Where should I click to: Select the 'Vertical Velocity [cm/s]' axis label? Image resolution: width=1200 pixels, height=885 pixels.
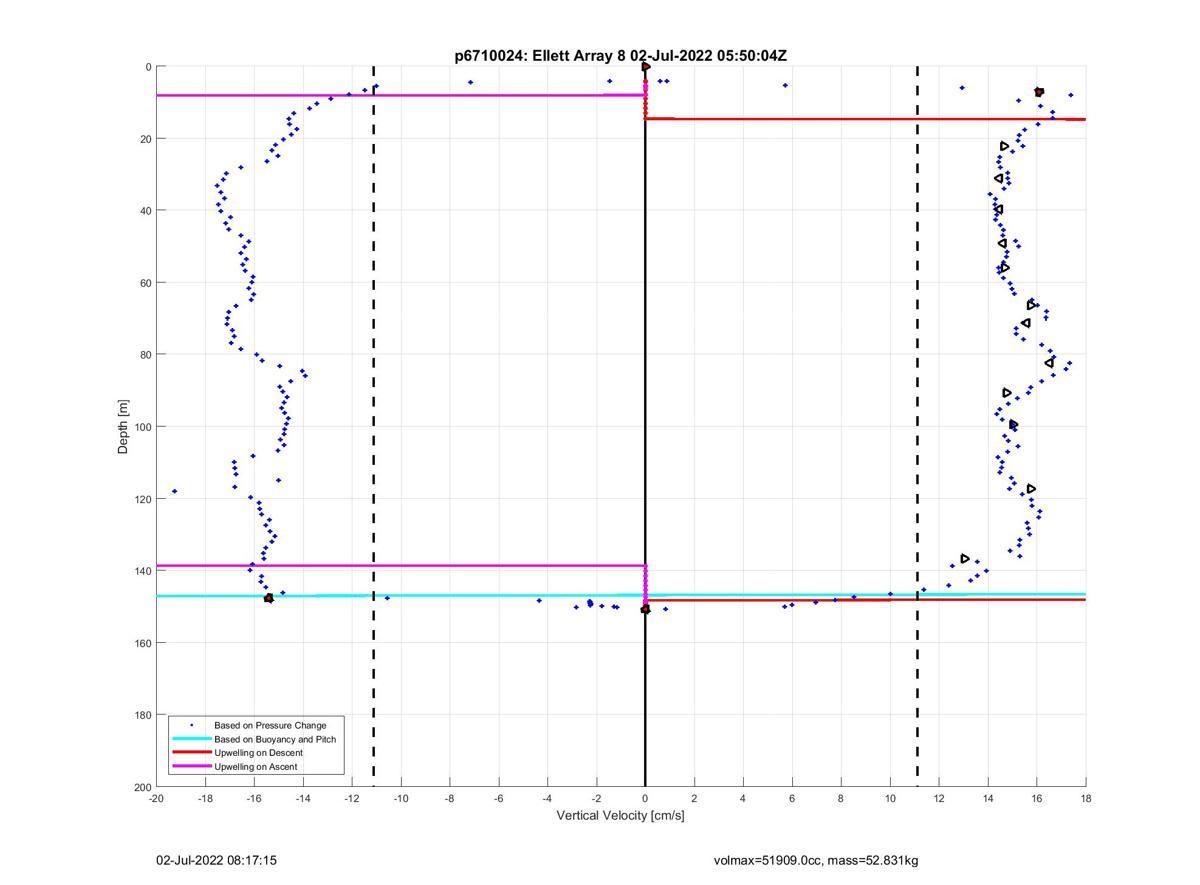pos(620,815)
